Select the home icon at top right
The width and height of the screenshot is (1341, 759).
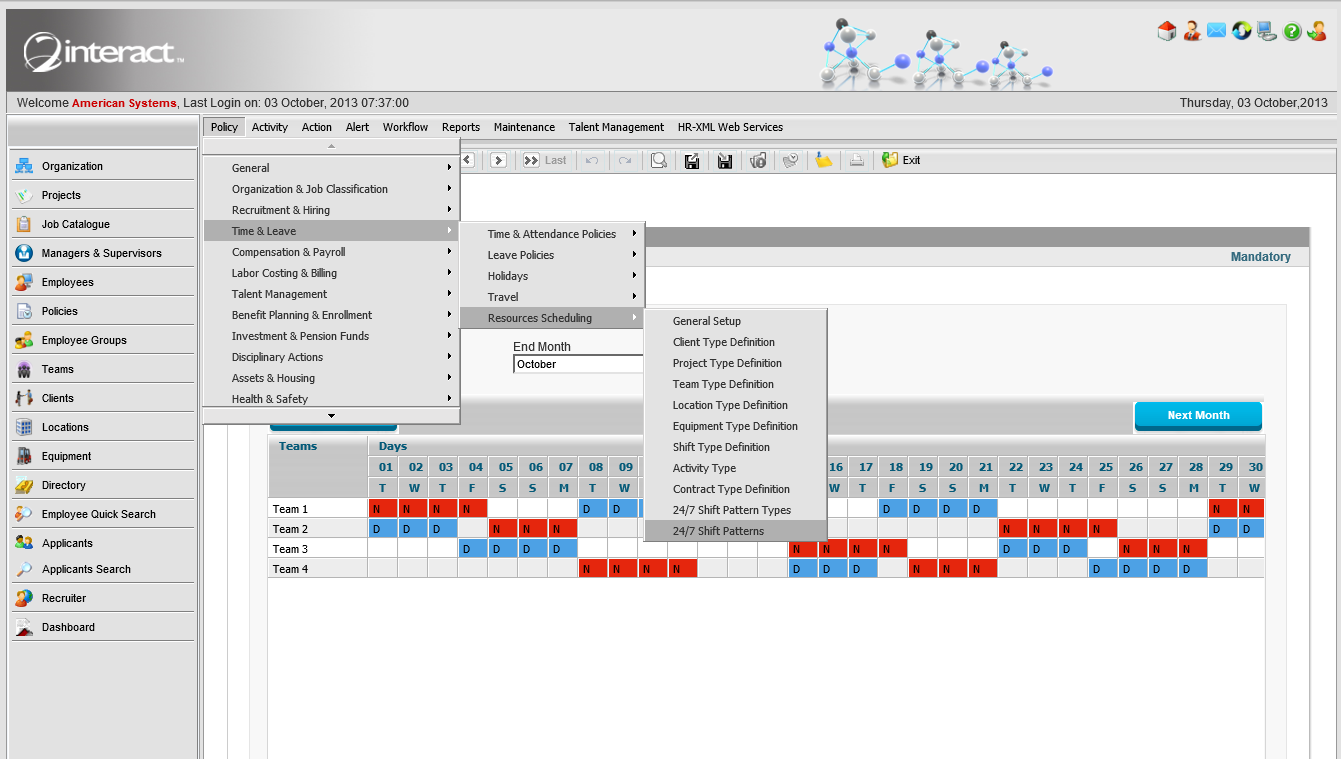point(1166,31)
